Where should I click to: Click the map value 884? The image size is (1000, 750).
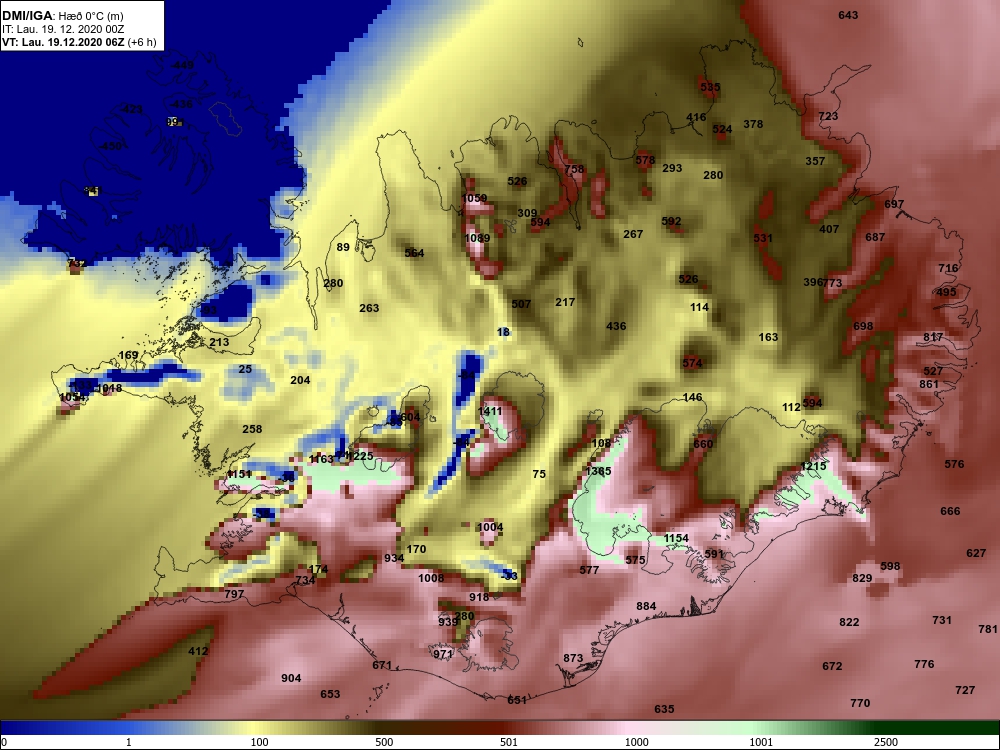click(646, 606)
